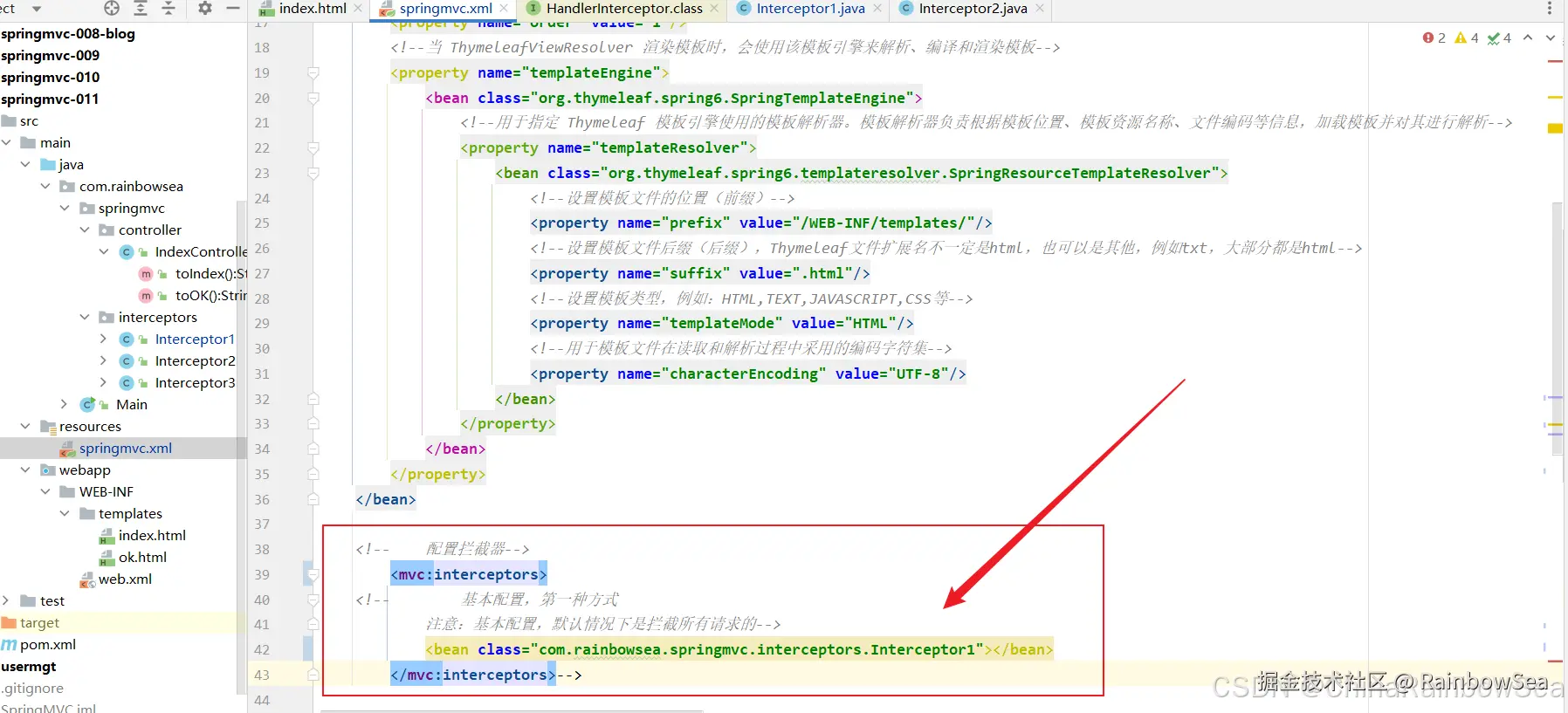Click the red errors count indicator
Screen dimensions: 1568x713
pos(1434,38)
